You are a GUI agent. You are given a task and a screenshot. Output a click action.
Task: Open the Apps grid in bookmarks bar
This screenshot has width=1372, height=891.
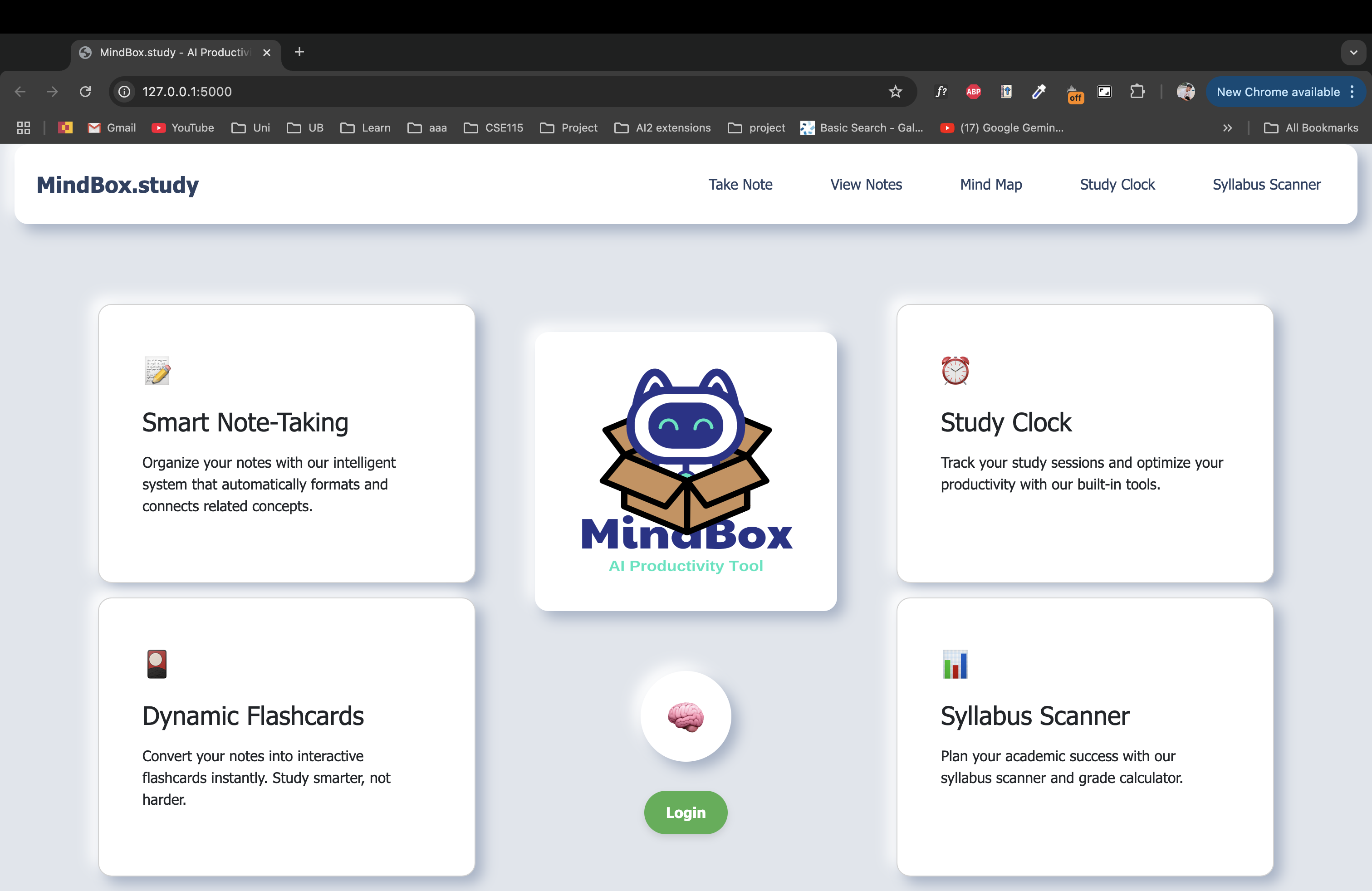point(24,128)
